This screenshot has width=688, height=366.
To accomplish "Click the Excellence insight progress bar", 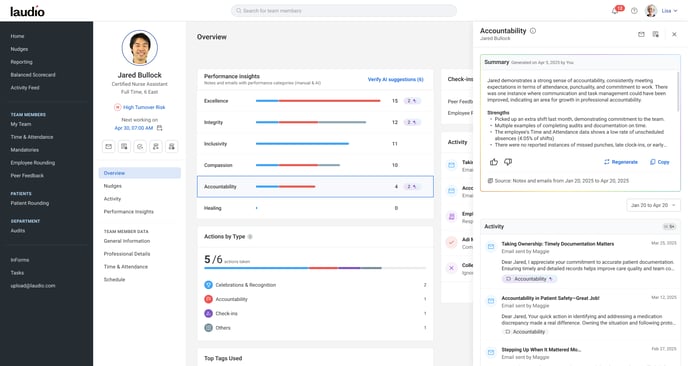I will click(318, 101).
